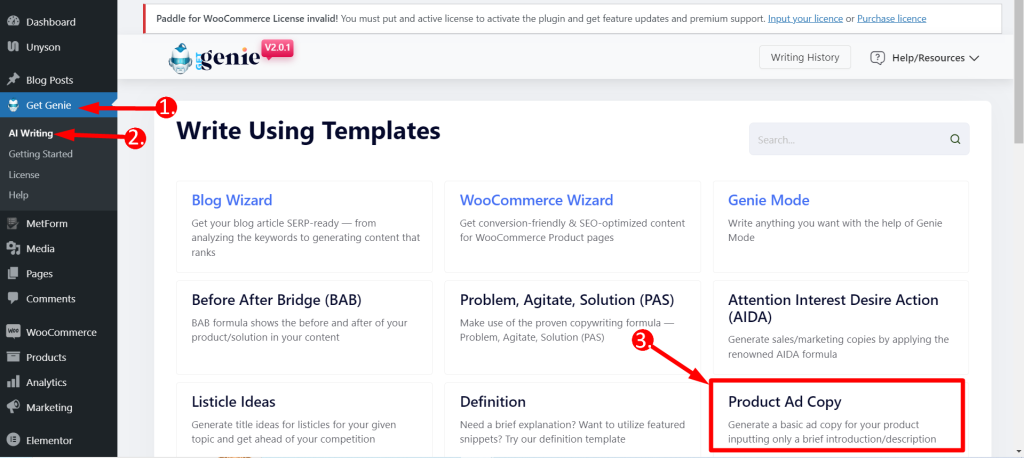
Task: Click the Writing History button
Action: [805, 57]
